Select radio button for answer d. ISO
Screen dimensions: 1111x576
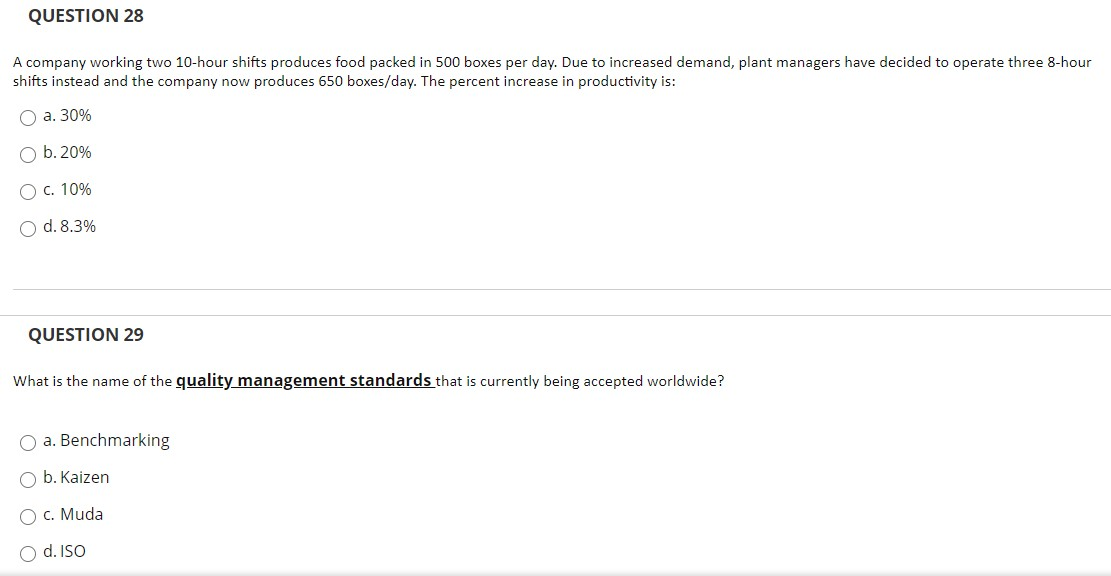tap(28, 553)
